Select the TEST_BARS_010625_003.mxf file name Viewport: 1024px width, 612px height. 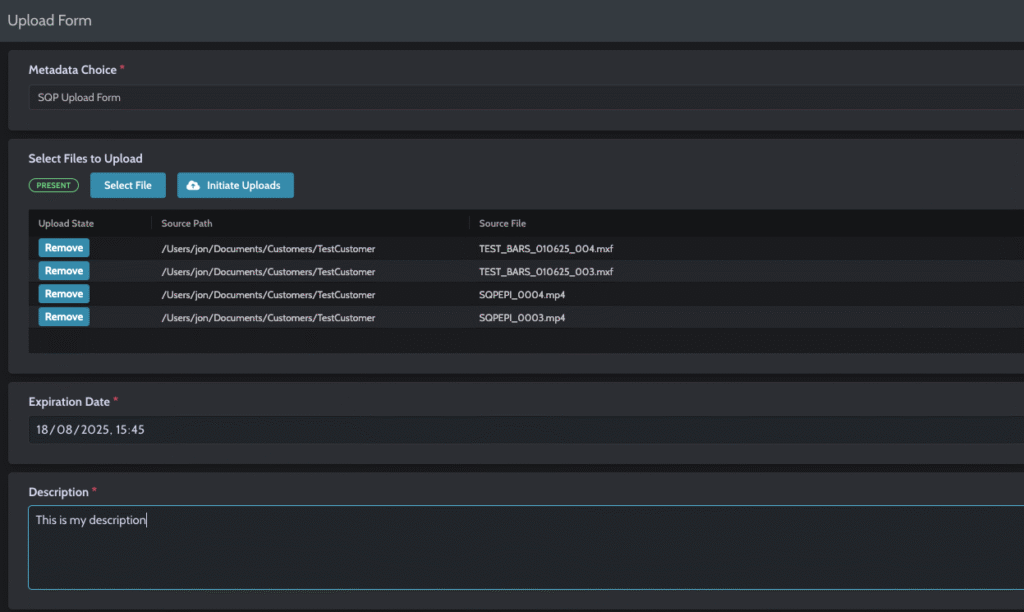(546, 272)
